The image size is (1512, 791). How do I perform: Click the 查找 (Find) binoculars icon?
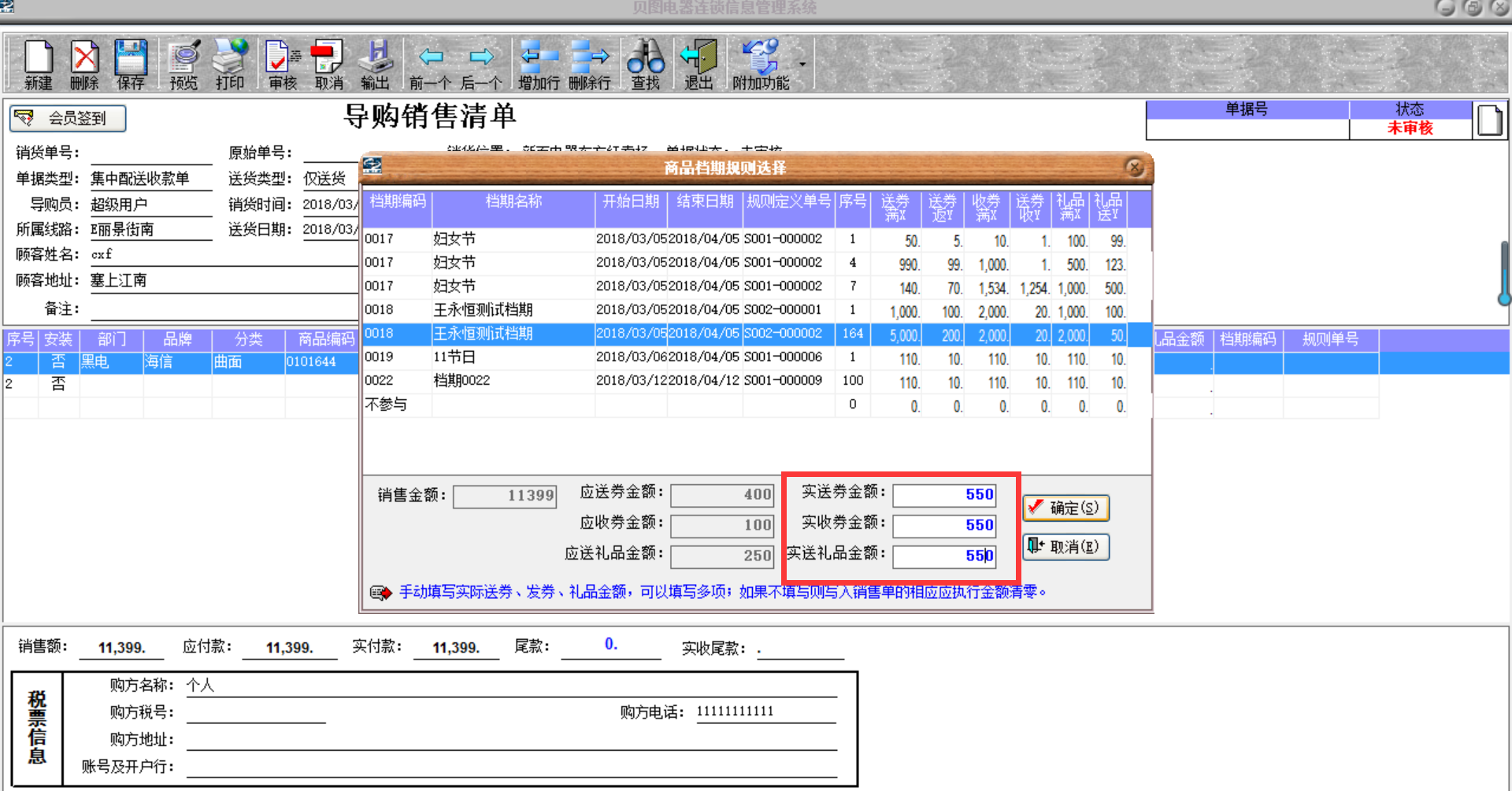pyautogui.click(x=646, y=65)
